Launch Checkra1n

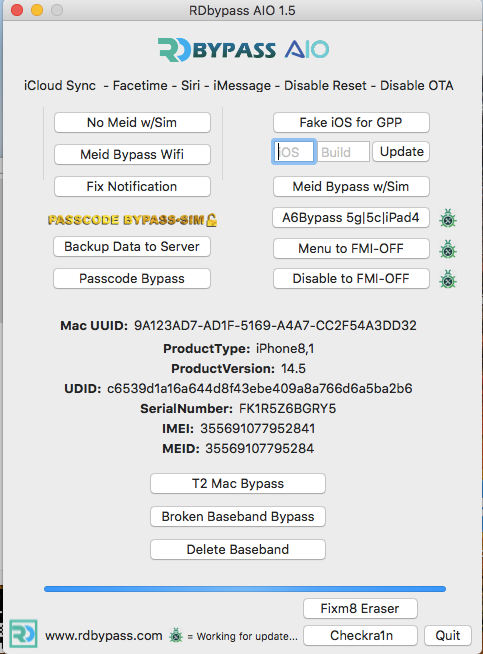click(x=360, y=636)
